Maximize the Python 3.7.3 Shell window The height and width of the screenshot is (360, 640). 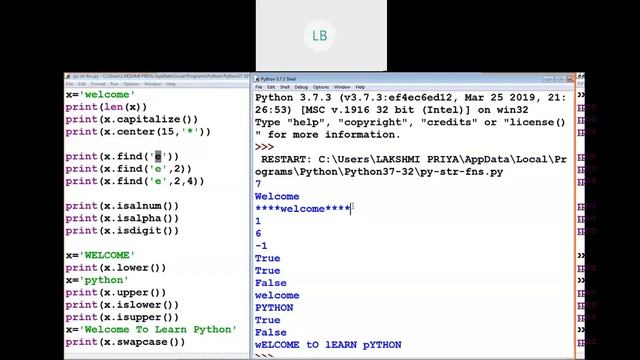[561, 78]
